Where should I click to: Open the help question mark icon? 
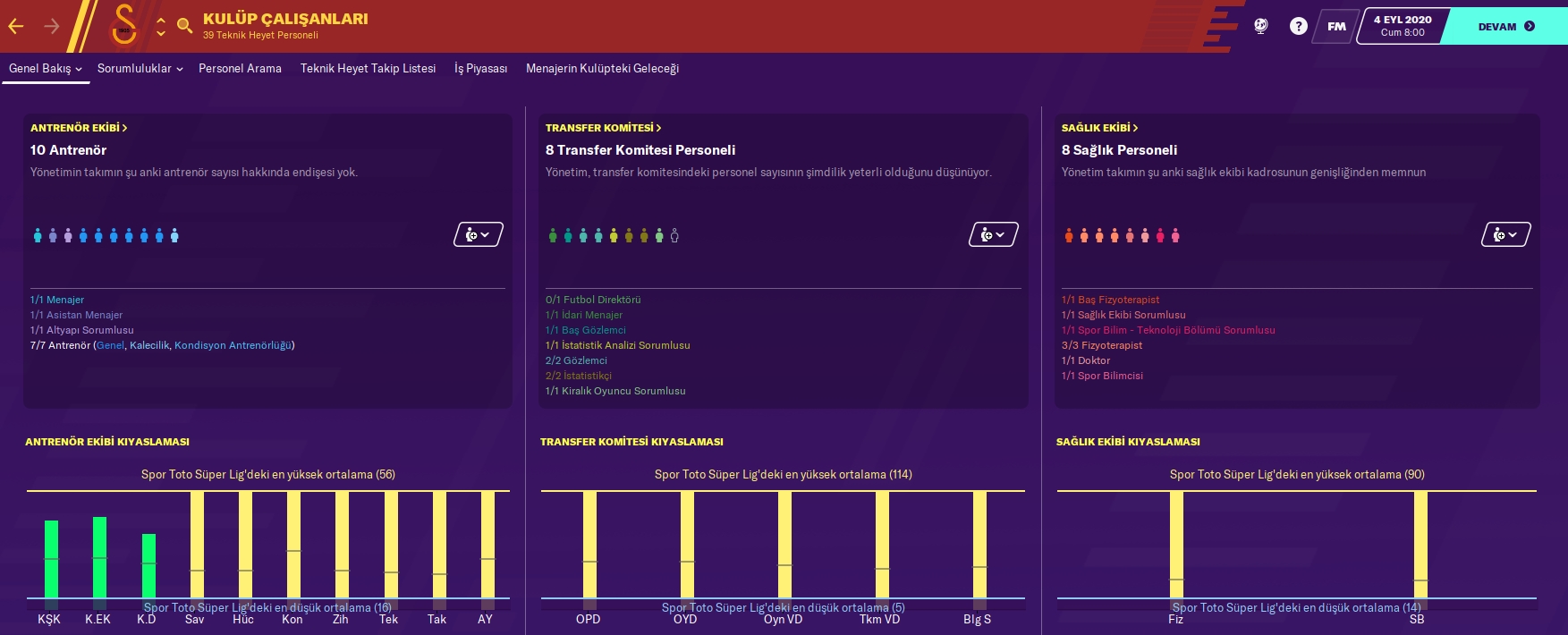1298,26
